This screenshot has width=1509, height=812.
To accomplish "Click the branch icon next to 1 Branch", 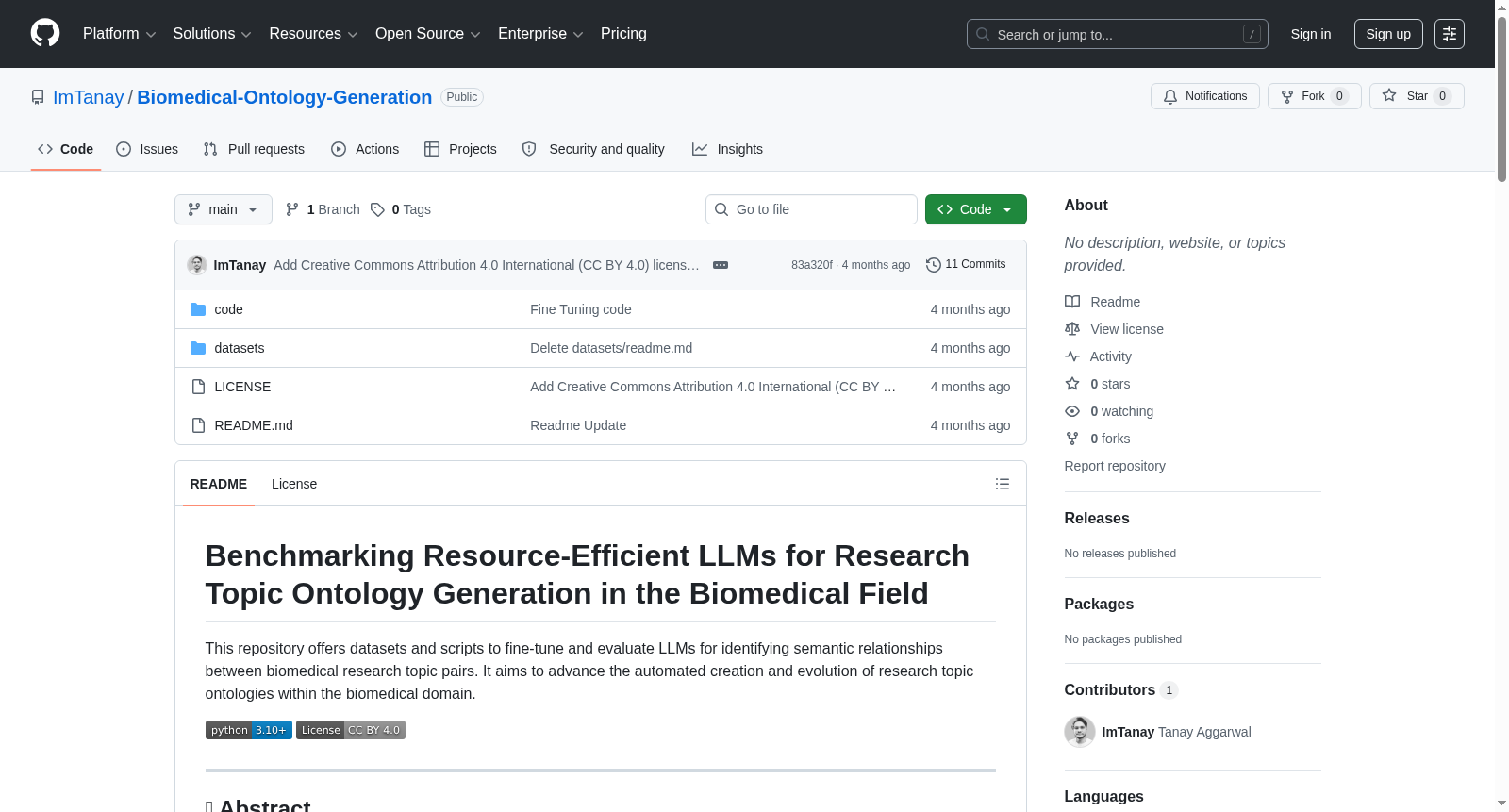I will [292, 209].
